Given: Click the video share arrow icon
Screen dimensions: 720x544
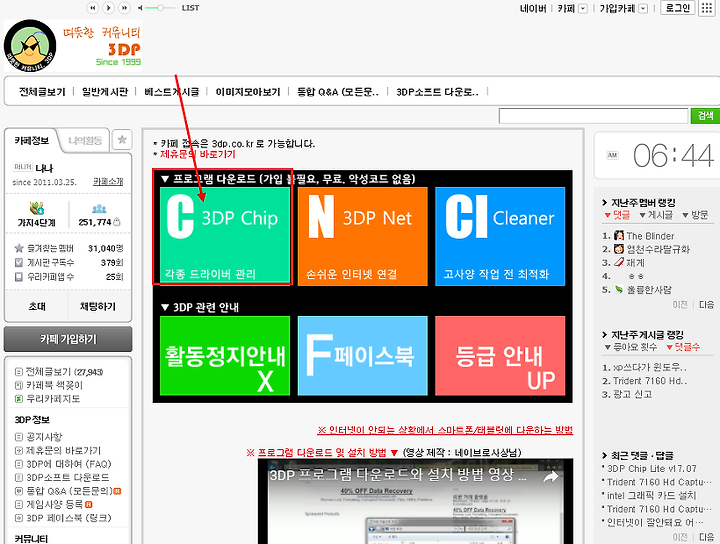Looking at the screenshot, I should [x=551, y=477].
